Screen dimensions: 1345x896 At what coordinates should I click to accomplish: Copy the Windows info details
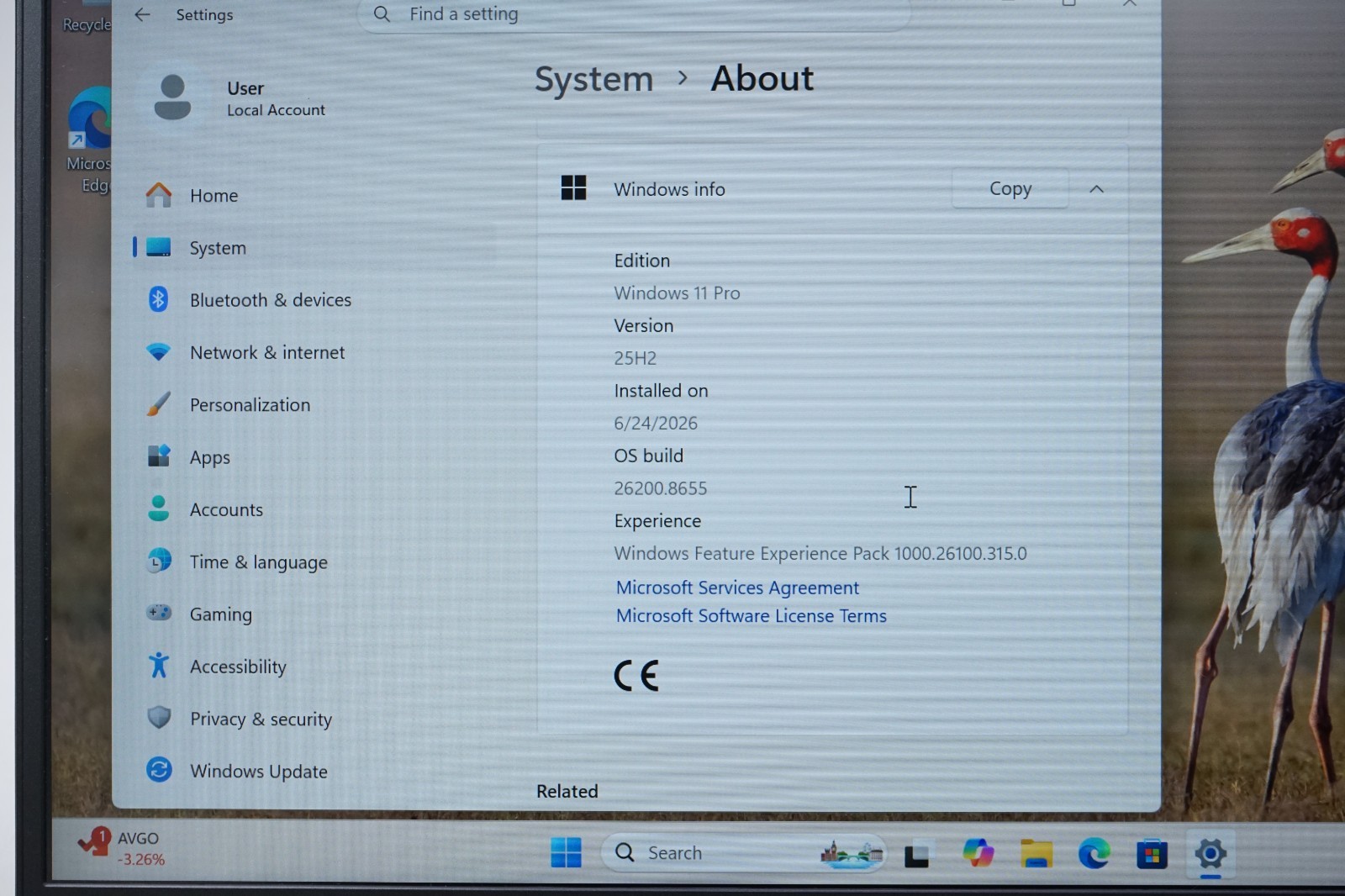1010,188
